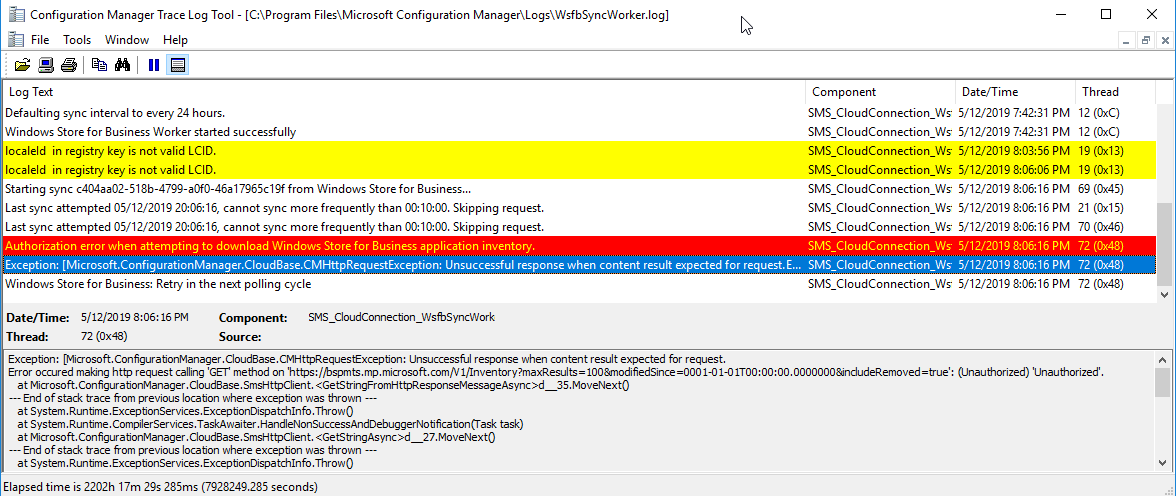The height and width of the screenshot is (496, 1176).
Task: Toggle the Show/Hide Details pane icon
Action: coord(178,65)
